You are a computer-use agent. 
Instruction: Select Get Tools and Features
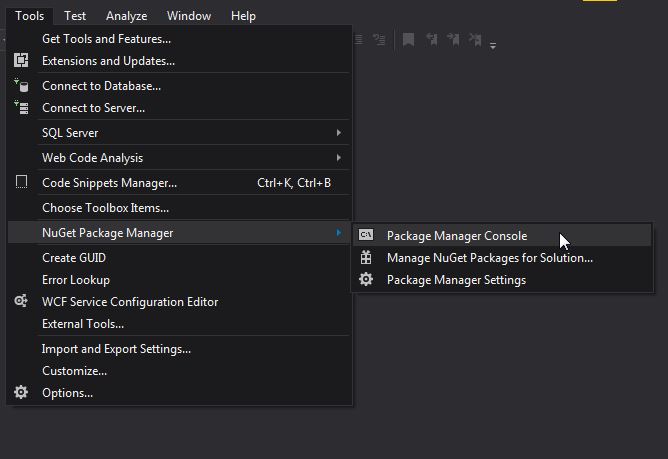106,39
